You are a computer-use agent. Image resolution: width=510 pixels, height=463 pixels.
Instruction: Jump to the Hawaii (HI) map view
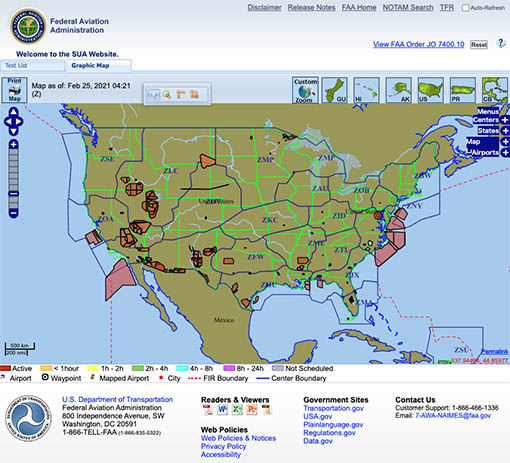(366, 90)
